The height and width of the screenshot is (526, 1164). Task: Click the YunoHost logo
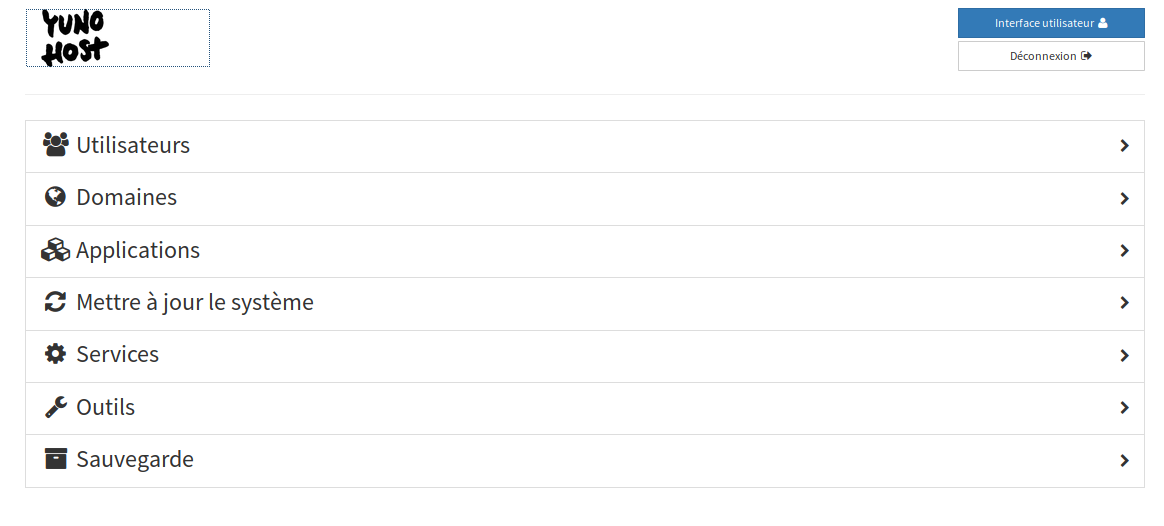[75, 38]
